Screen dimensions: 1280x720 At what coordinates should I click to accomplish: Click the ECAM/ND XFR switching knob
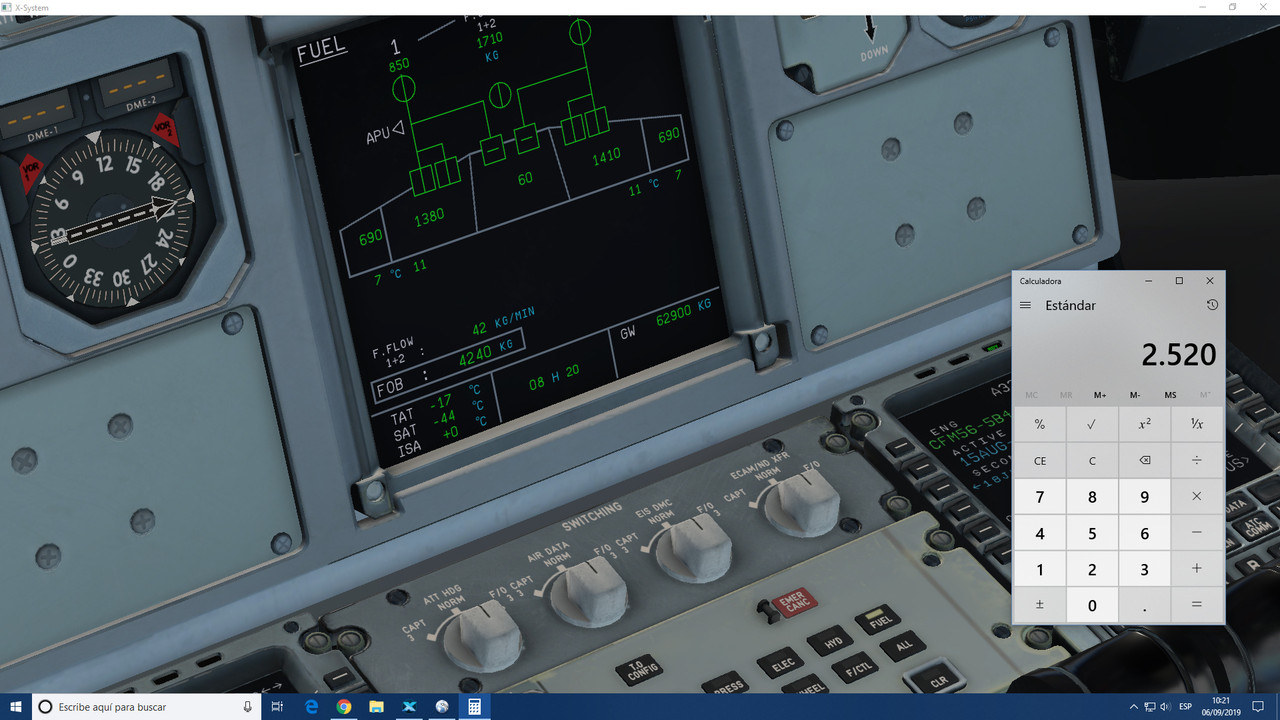coord(801,503)
